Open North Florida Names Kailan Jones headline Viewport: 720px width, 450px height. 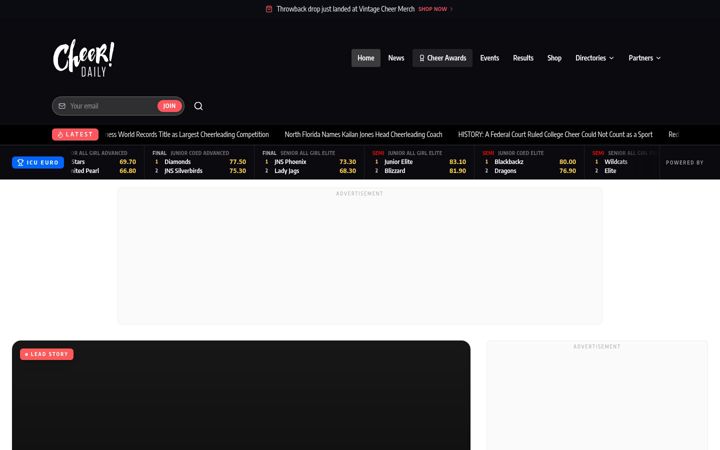click(x=363, y=134)
